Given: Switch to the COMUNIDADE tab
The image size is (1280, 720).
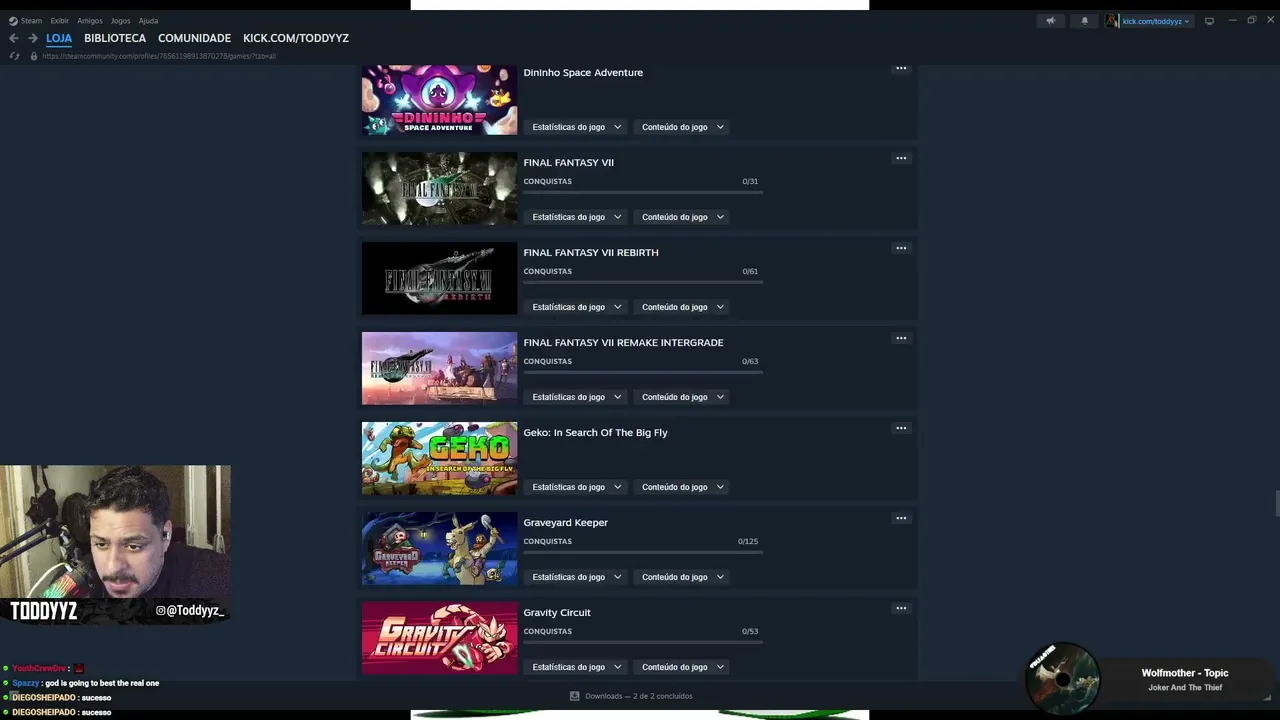Looking at the screenshot, I should 194,38.
